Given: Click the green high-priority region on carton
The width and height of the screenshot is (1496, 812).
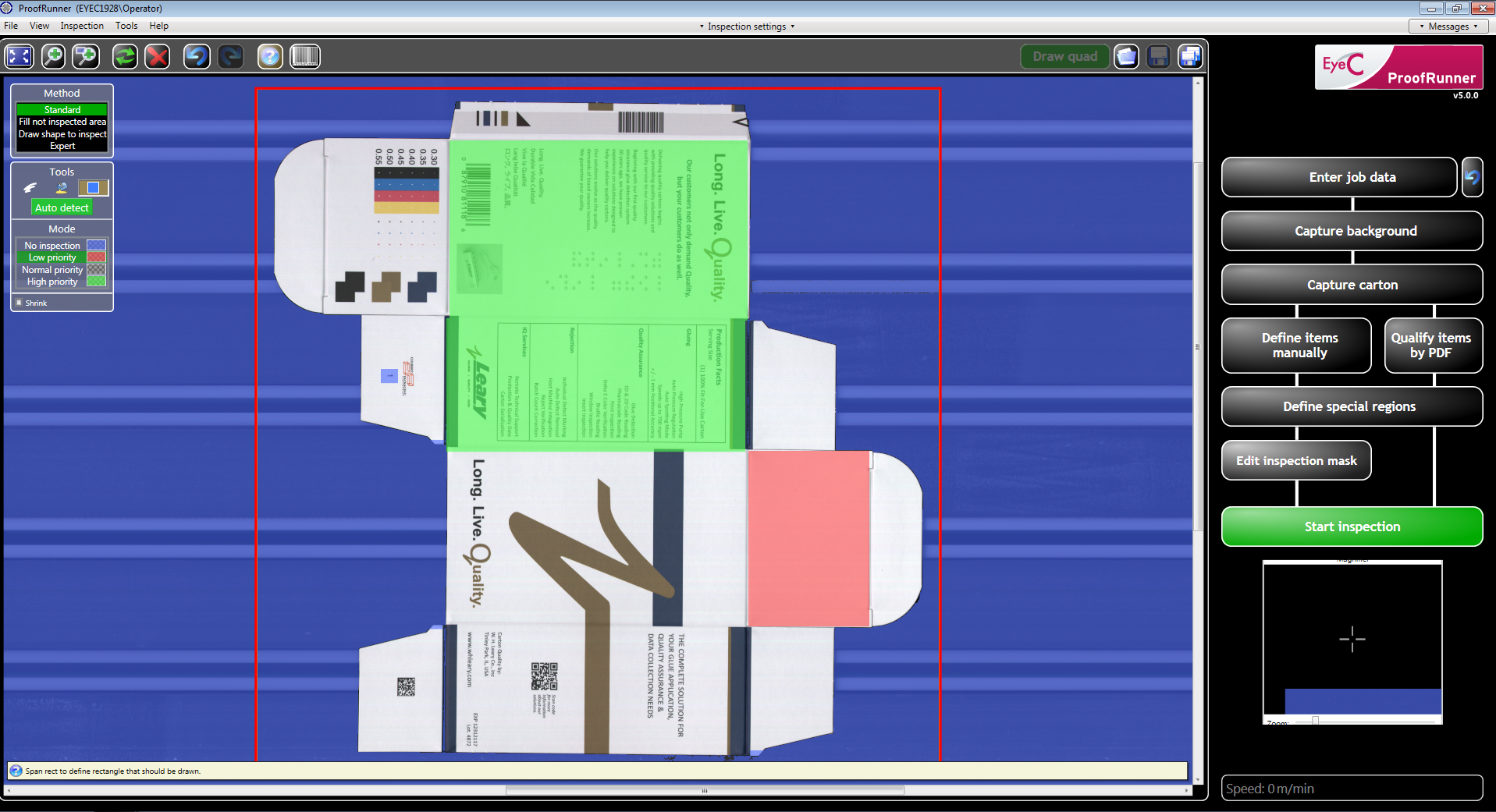Looking at the screenshot, I should tap(599, 294).
